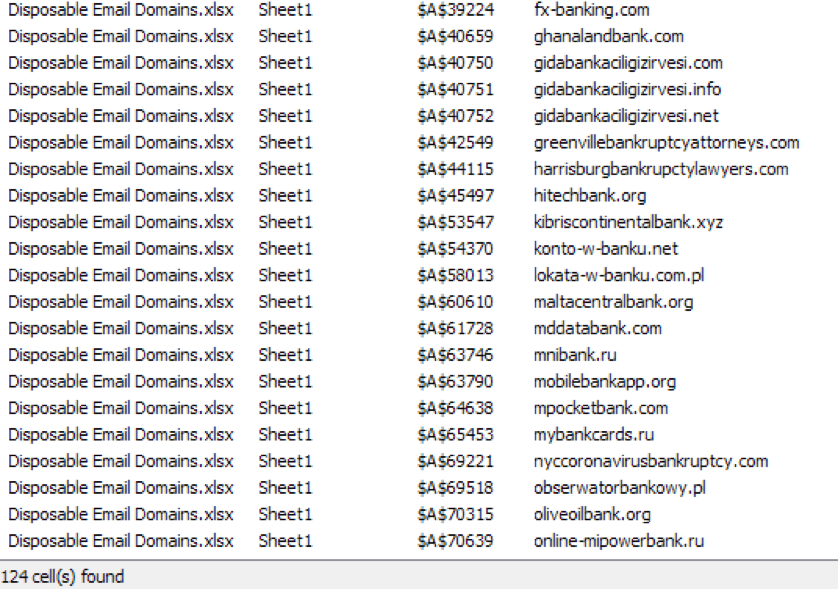Click workbook name in mddatabank.com row

121,329
